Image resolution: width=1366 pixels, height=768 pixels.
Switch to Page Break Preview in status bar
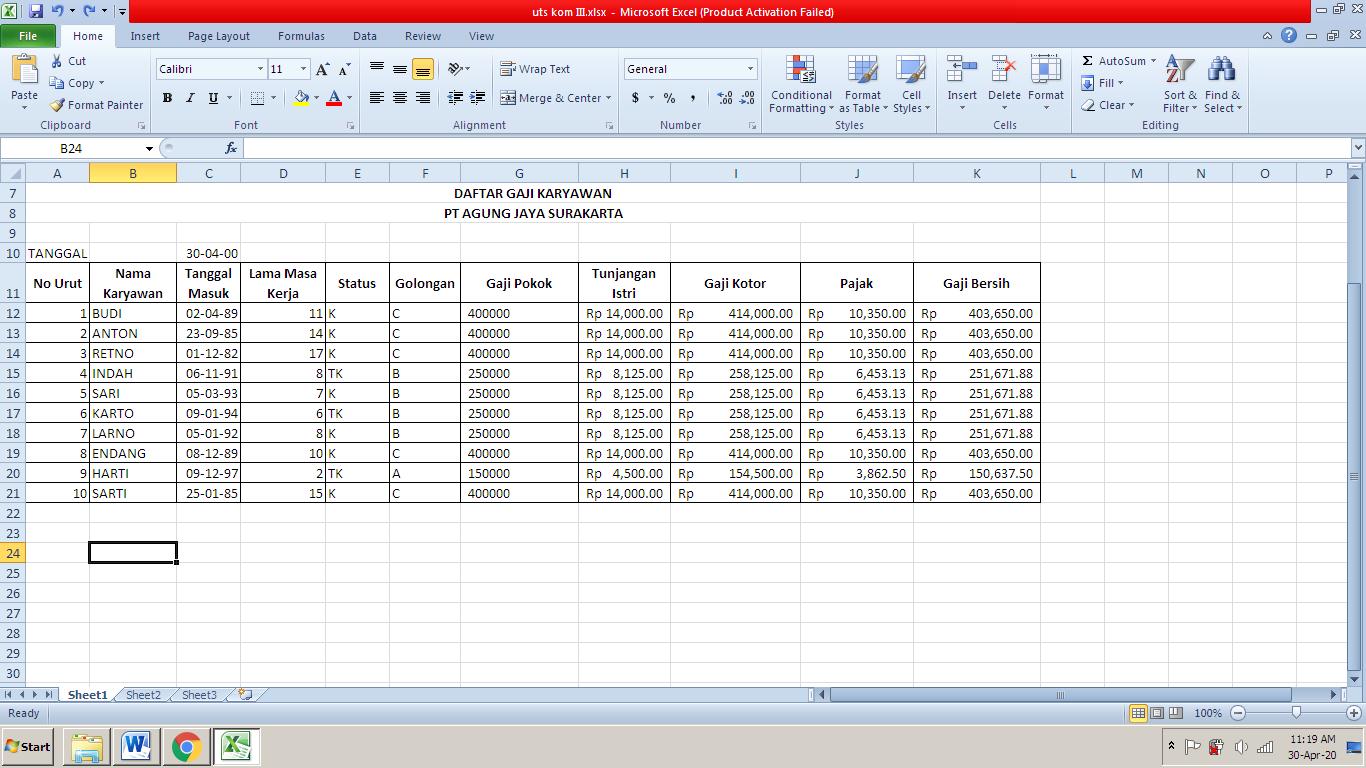point(1176,713)
